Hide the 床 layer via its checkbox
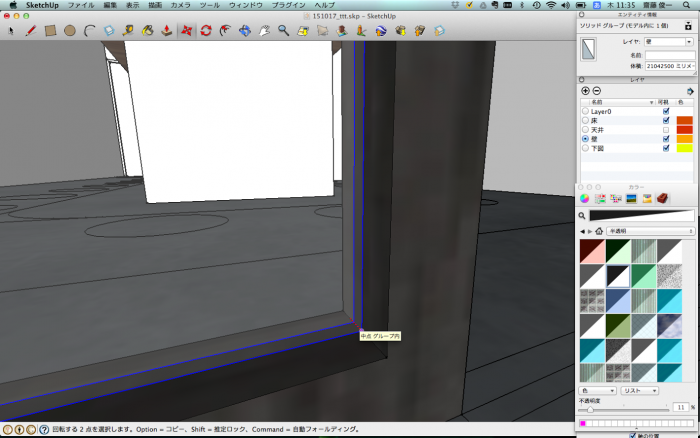This screenshot has width=700, height=438. point(666,120)
